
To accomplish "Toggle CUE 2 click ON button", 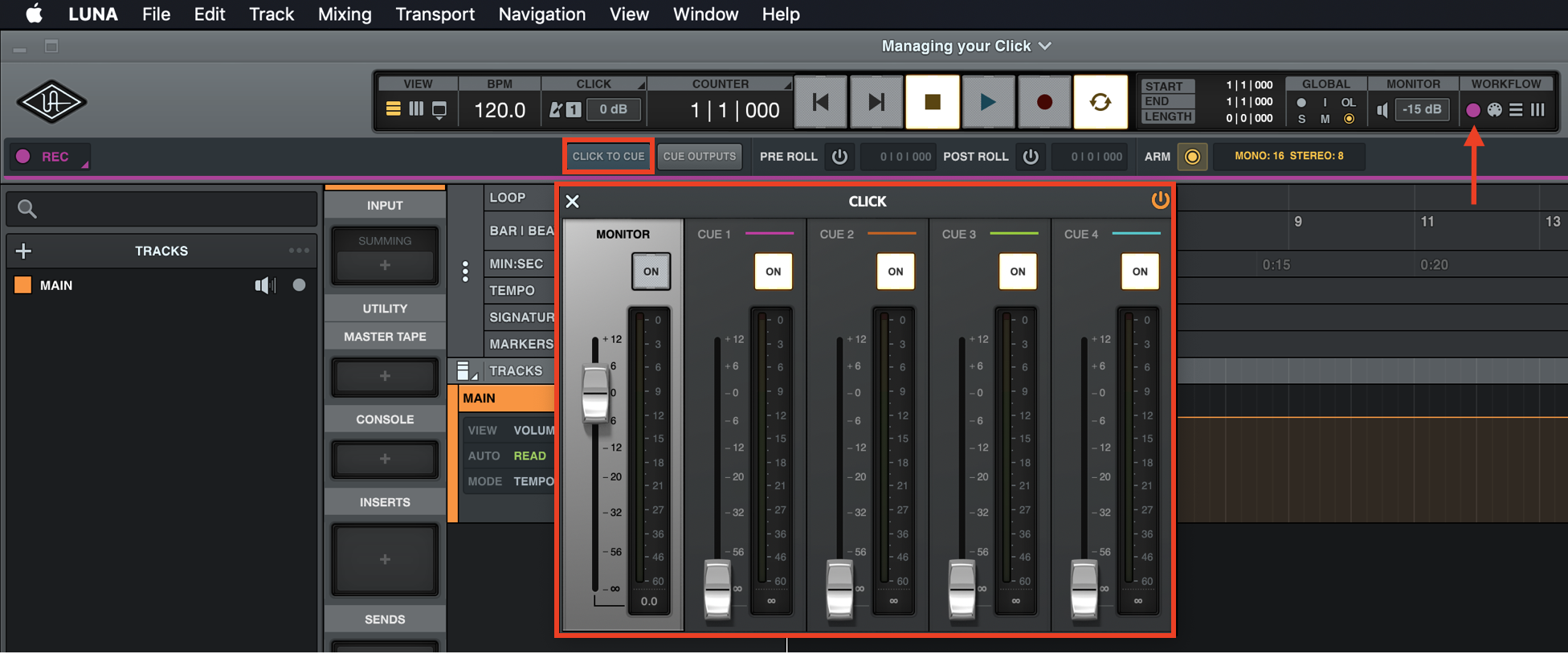I will tap(895, 272).
